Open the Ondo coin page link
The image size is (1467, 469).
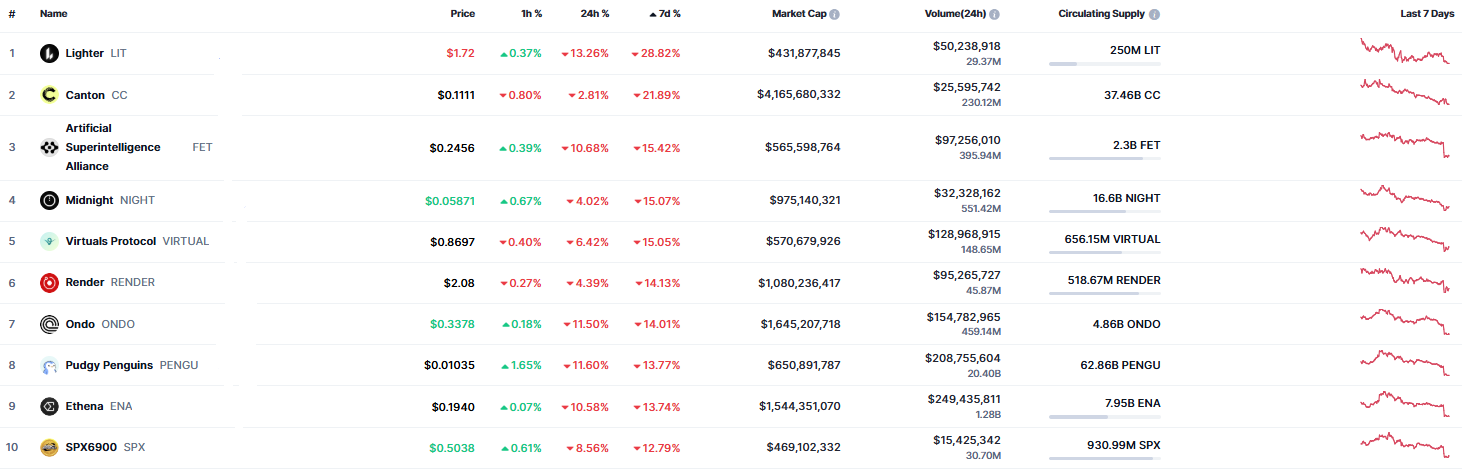(80, 324)
